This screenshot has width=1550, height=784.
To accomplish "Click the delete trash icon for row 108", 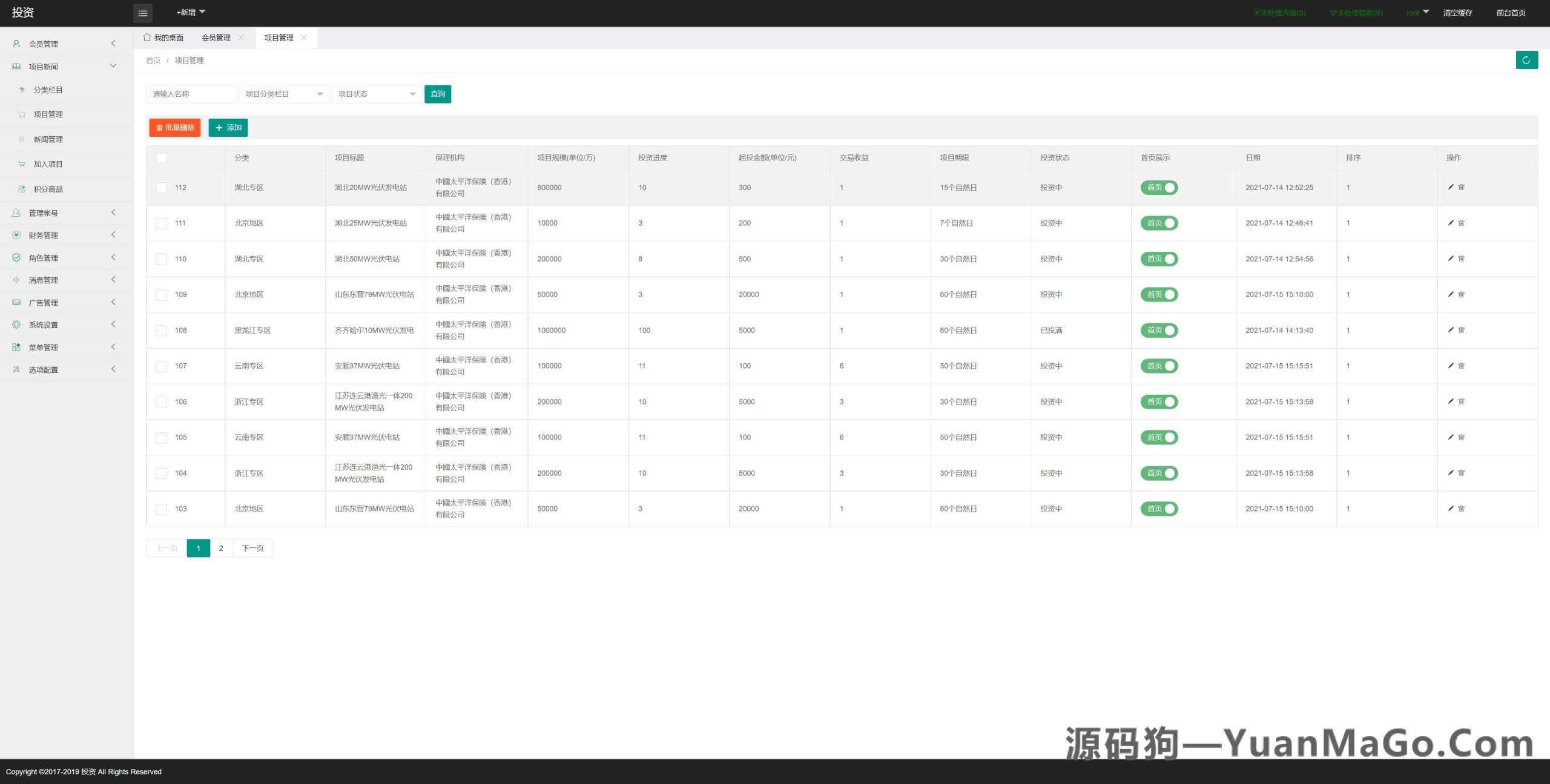I will pos(1461,330).
